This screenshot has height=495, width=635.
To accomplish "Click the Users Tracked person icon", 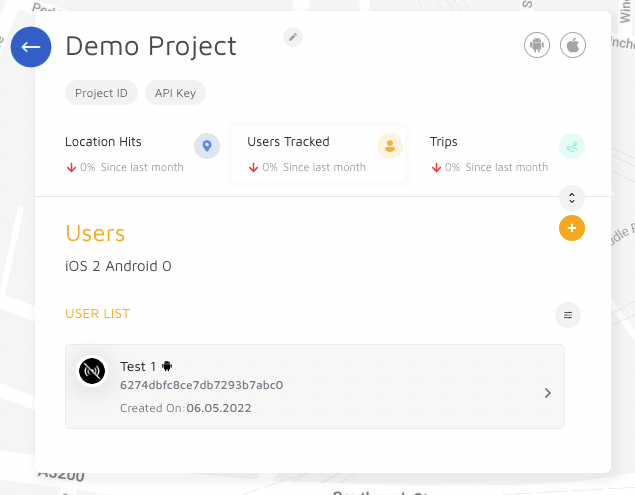I will click(389, 146).
